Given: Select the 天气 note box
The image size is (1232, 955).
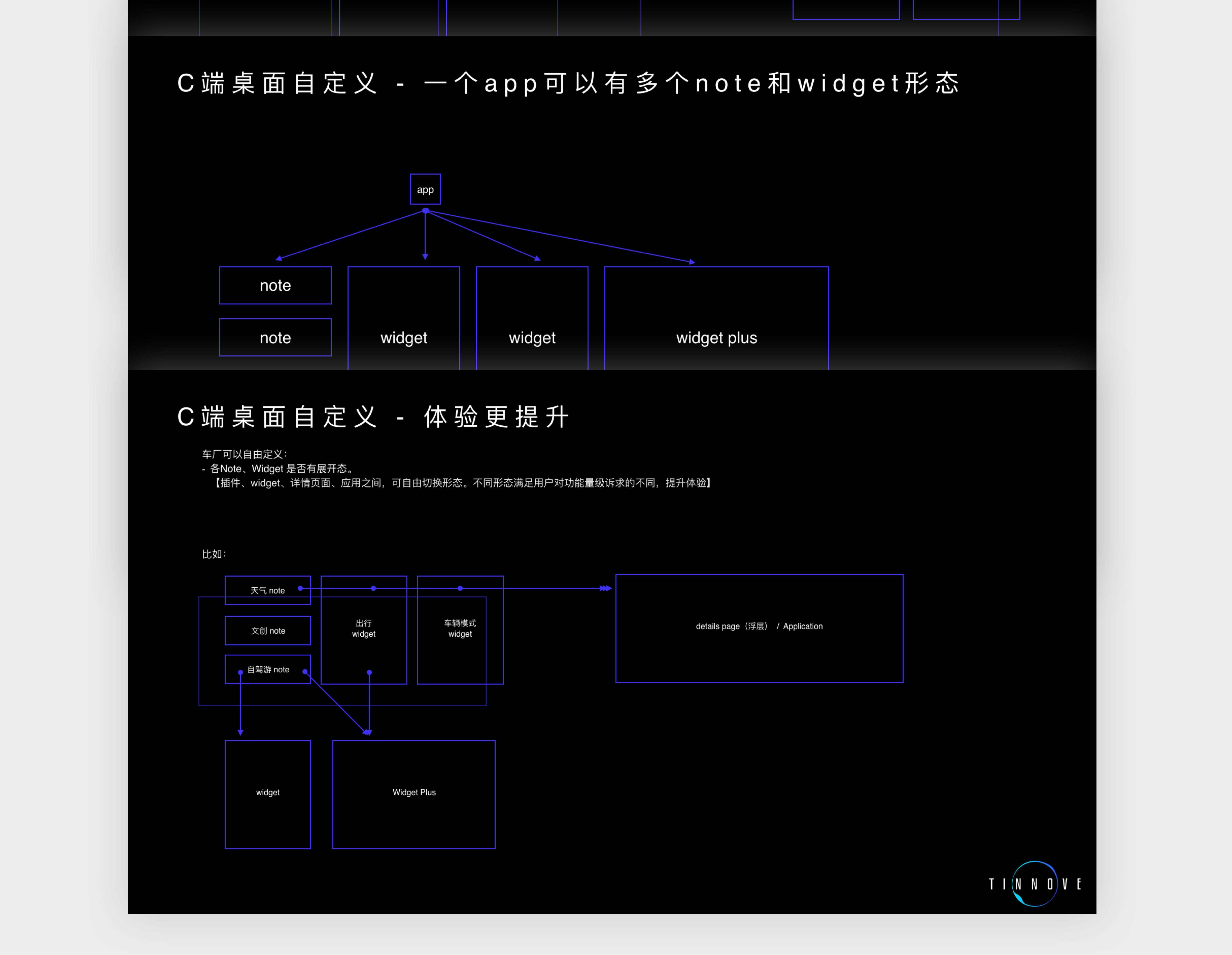Looking at the screenshot, I should point(268,590).
